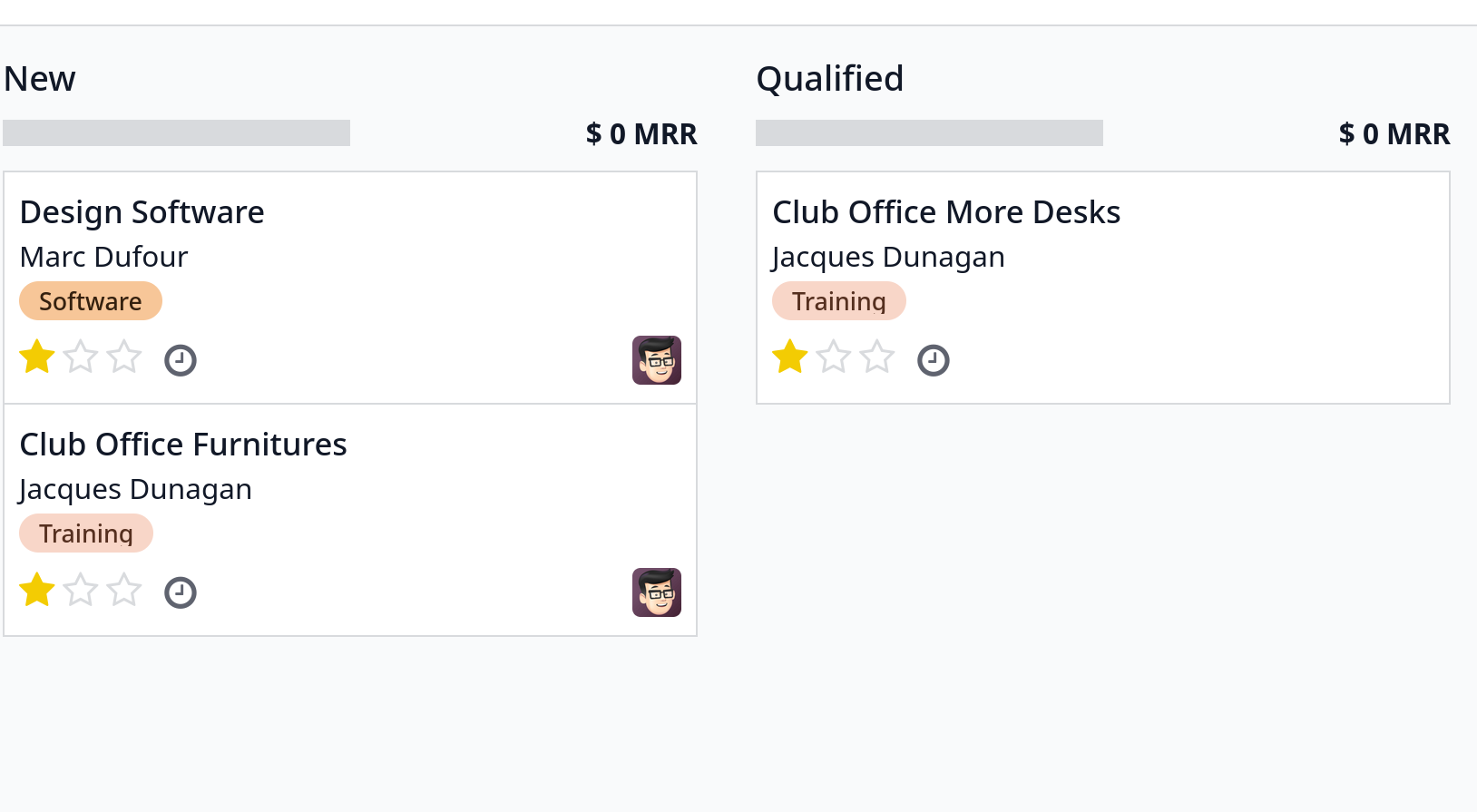Click the orange Software tag
This screenshot has height=812, width=1477.
click(91, 301)
